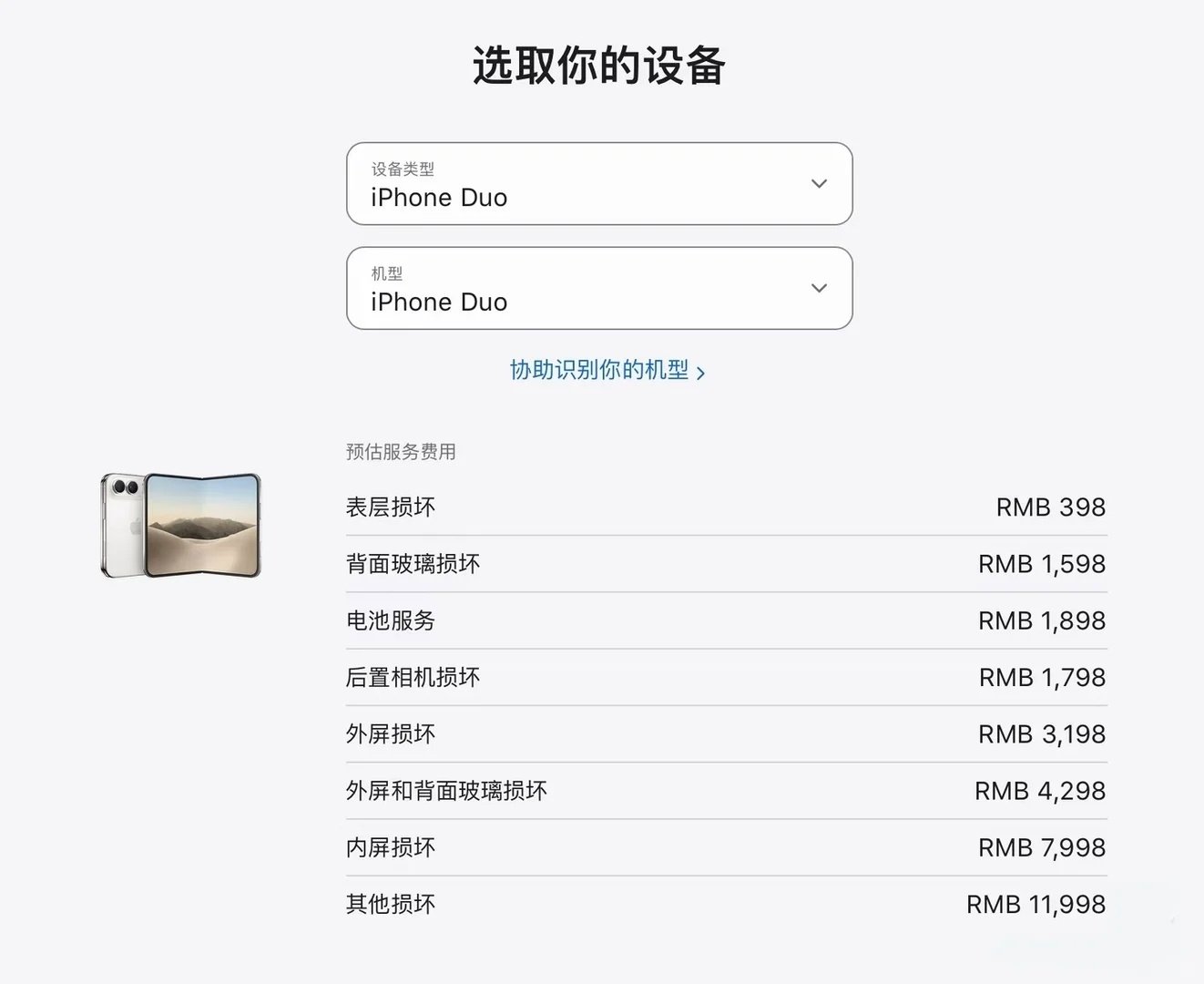
Task: Click the price RMB 1,898
Action: (x=1042, y=620)
